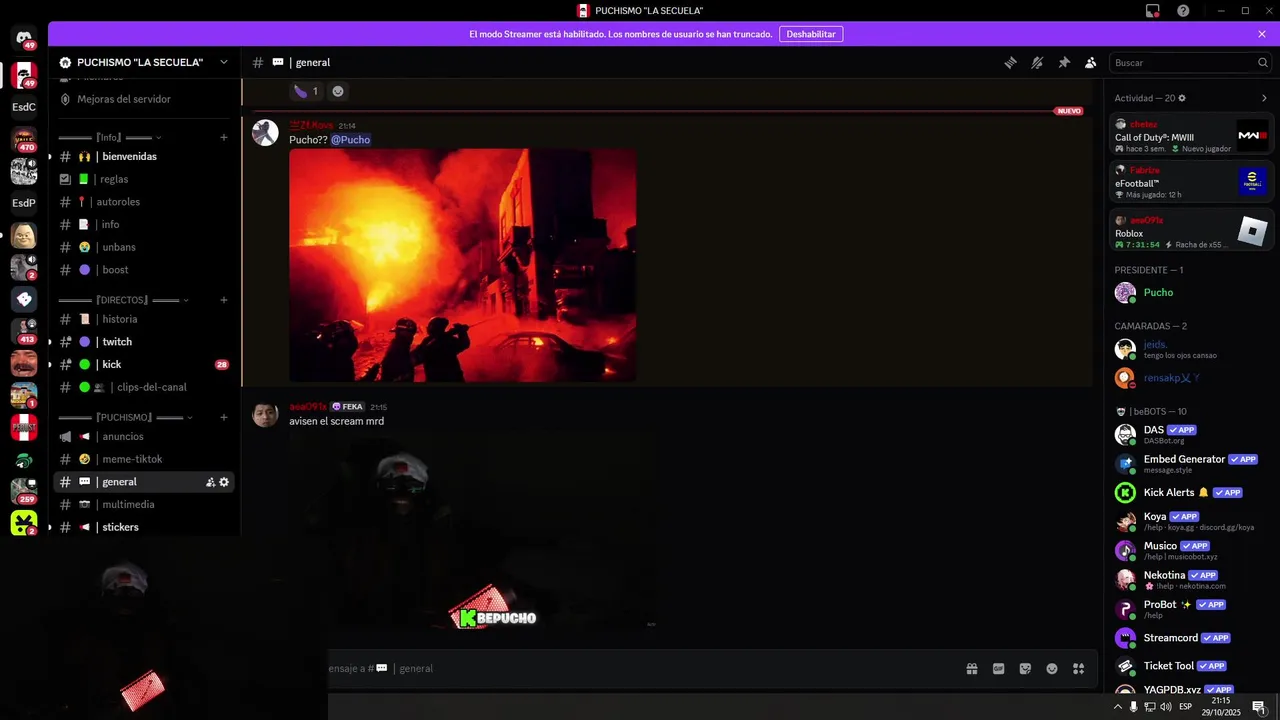
Task: Open the multimedia channel
Action: (x=143, y=505)
